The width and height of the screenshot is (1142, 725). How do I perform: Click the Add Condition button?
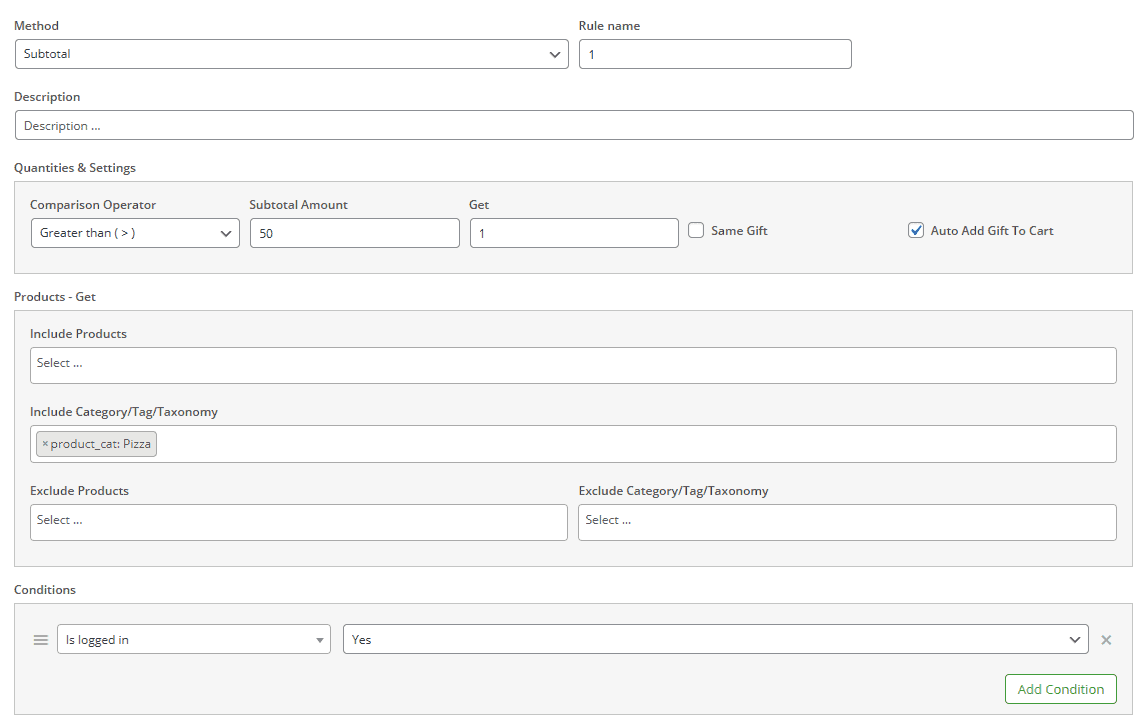[1060, 688]
